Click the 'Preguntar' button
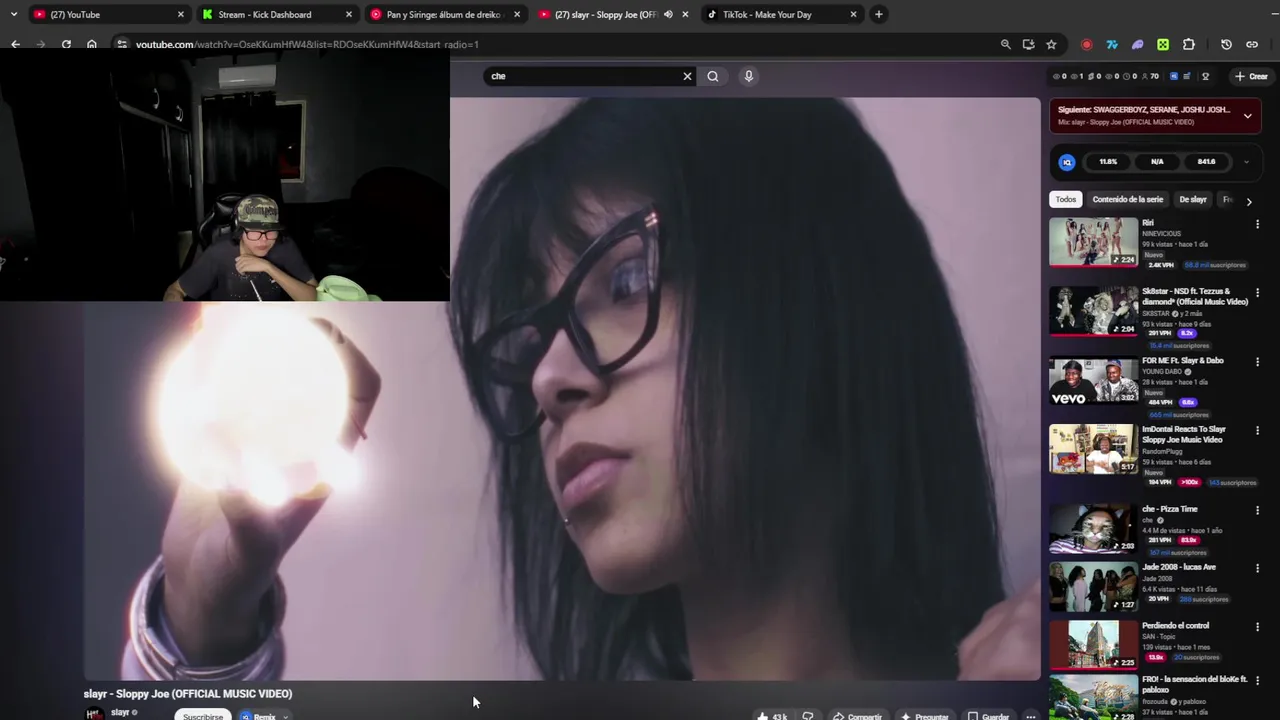This screenshot has width=1280, height=720. click(925, 716)
